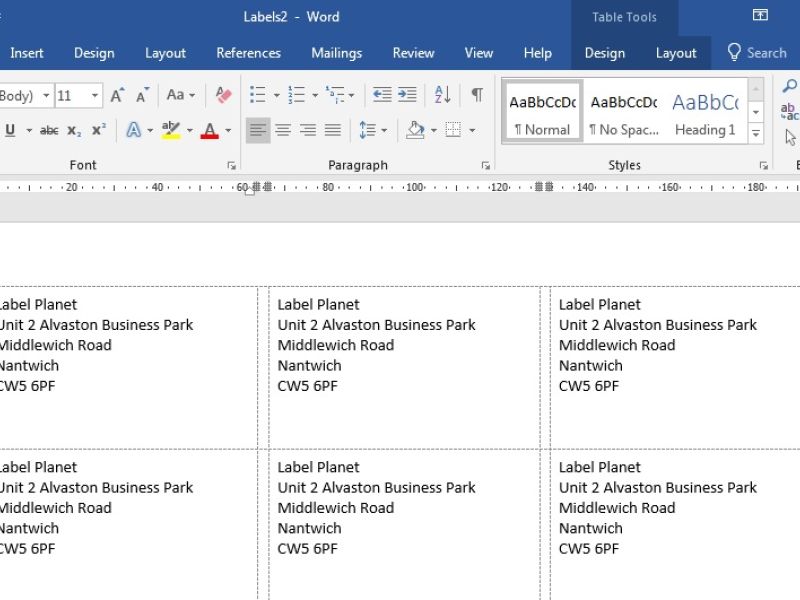The image size is (800, 600).
Task: Apply subscript formatting
Action: click(74, 130)
